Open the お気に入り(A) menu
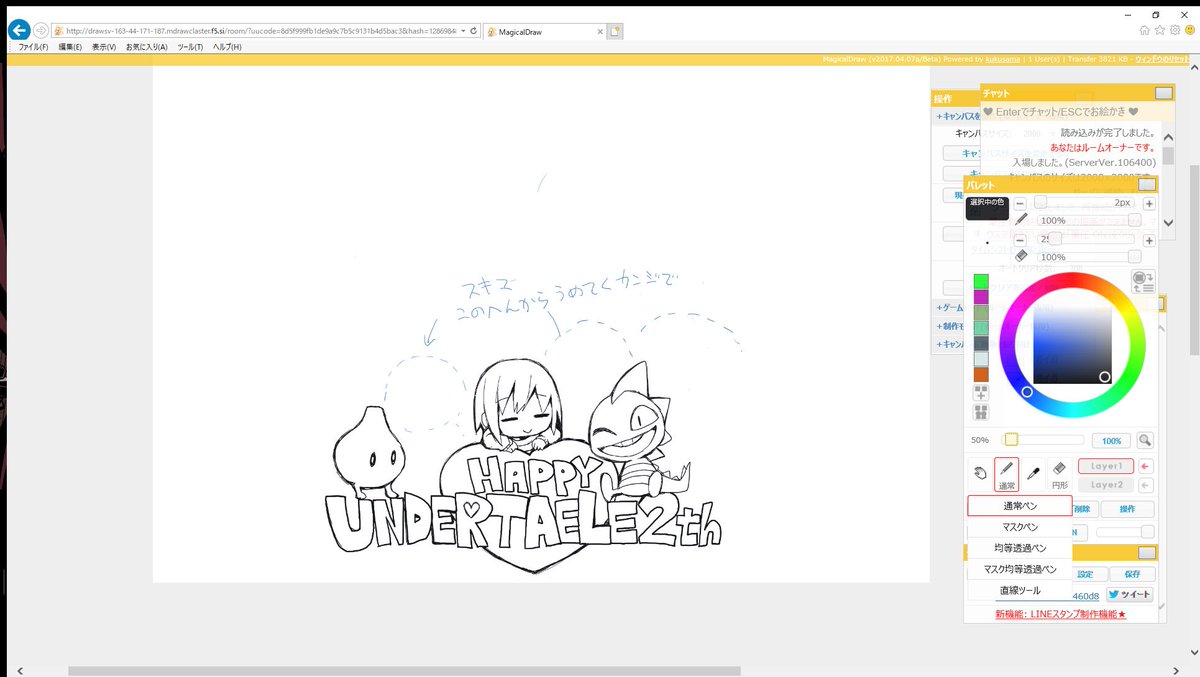Viewport: 1200px width, 677px height. (146, 47)
